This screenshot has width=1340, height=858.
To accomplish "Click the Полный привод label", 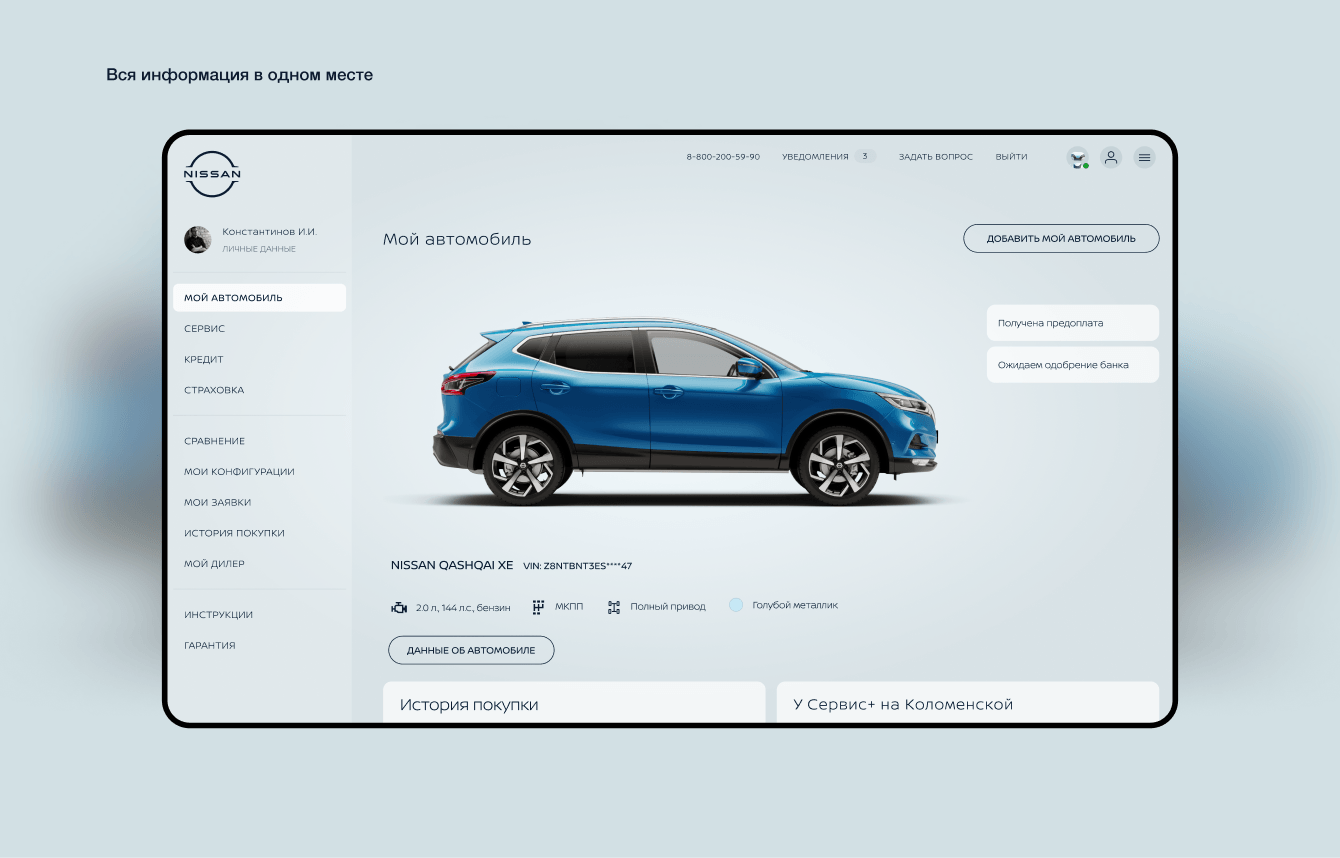I will (x=668, y=607).
